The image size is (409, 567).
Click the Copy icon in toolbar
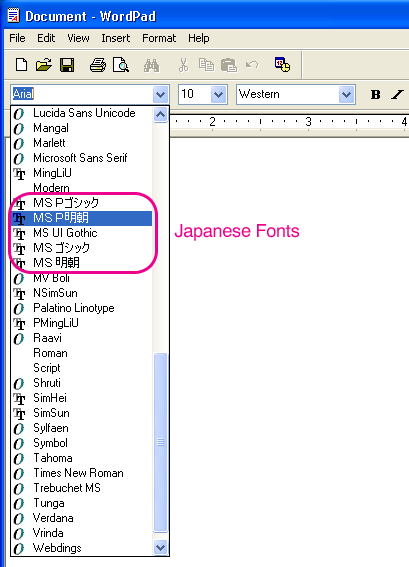(x=206, y=65)
